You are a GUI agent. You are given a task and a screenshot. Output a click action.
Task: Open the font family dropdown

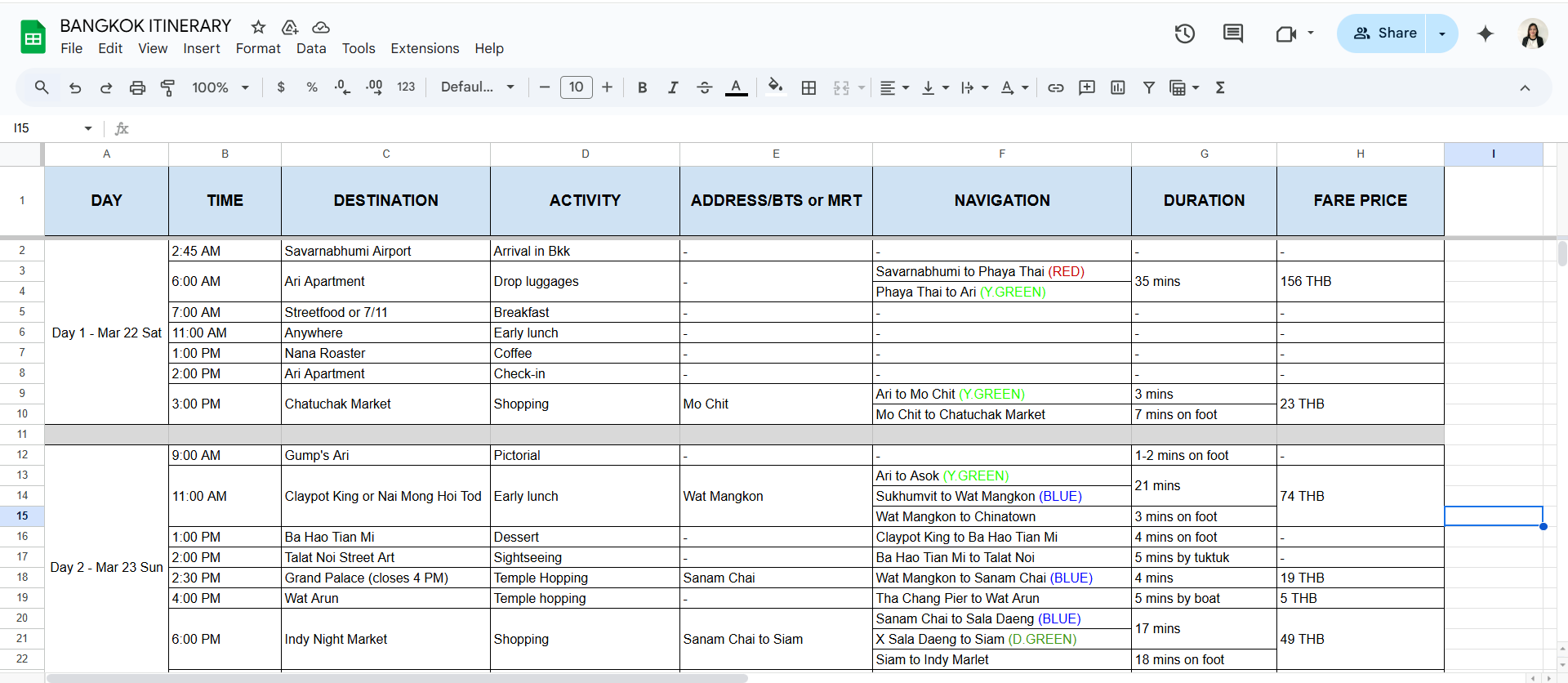pos(478,87)
